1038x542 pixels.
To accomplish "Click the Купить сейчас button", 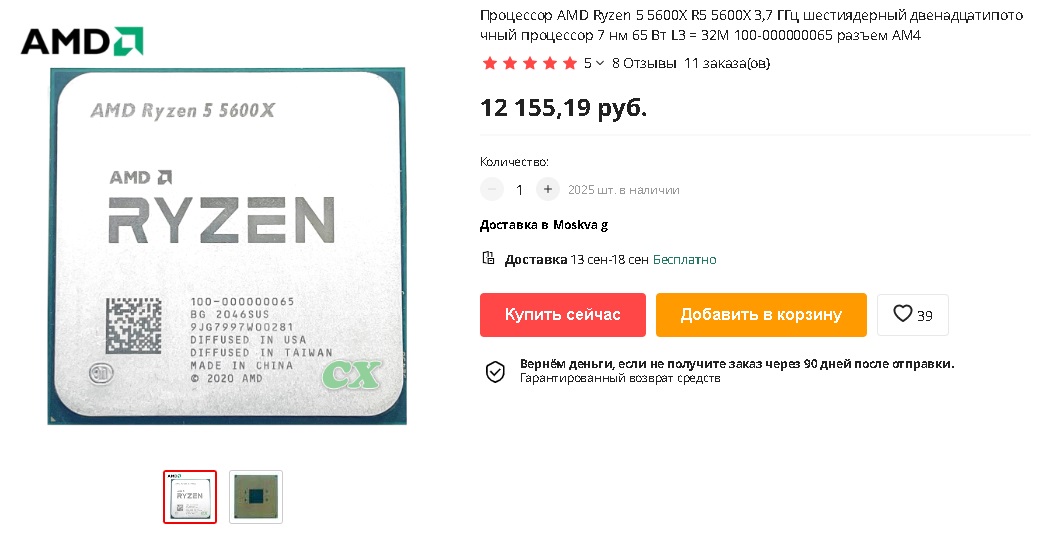I will point(563,315).
